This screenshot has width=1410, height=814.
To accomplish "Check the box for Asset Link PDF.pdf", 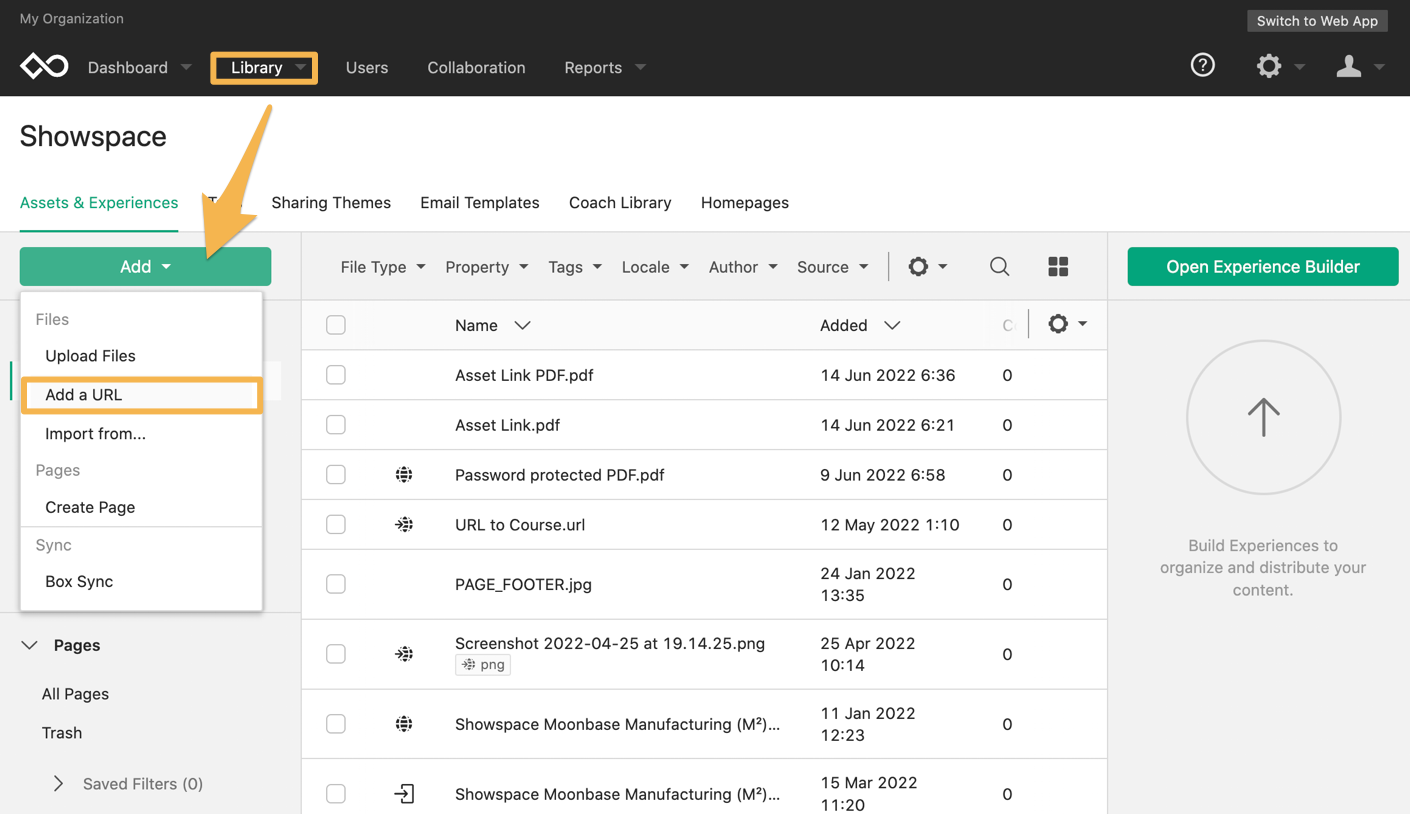I will (336, 375).
